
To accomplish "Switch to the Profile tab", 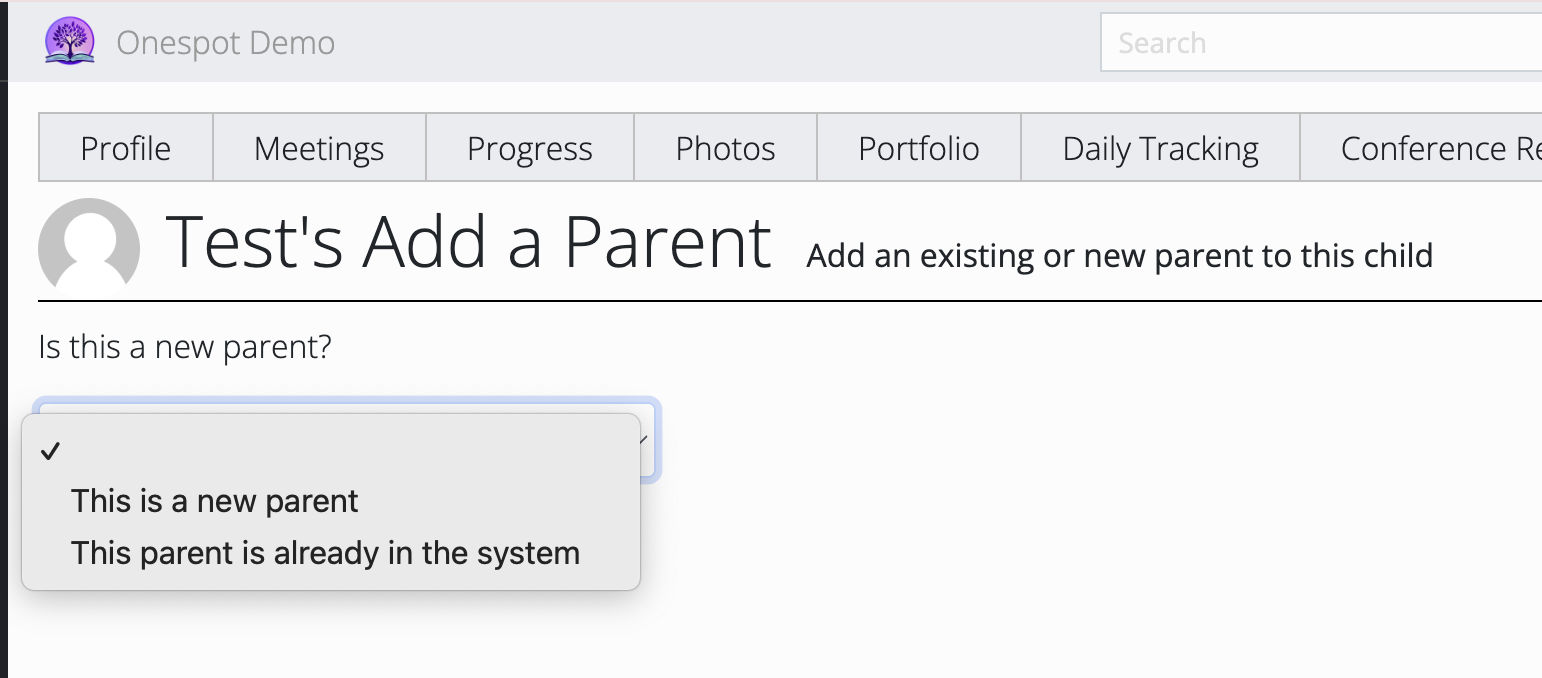I will (x=125, y=148).
